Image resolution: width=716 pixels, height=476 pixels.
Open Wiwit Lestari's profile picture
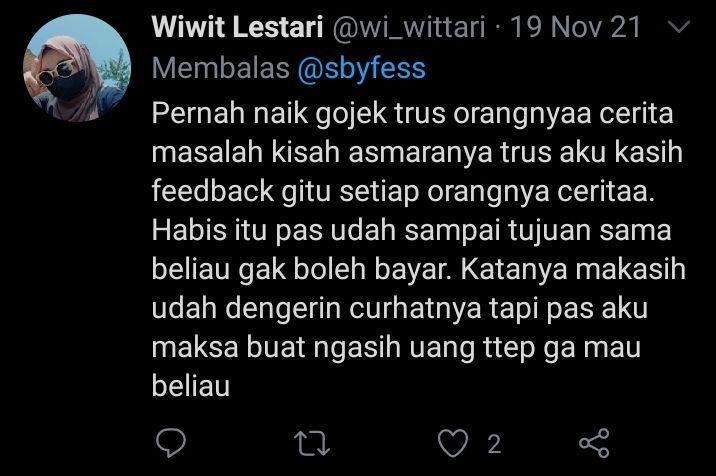[77, 68]
